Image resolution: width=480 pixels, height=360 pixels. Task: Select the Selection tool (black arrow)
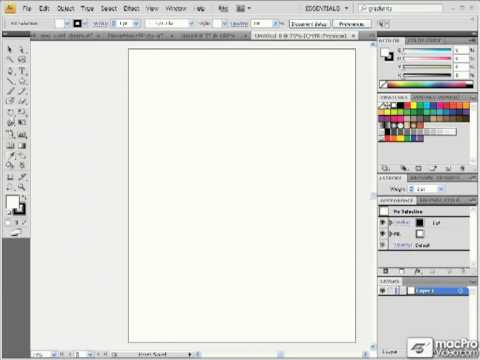point(10,50)
